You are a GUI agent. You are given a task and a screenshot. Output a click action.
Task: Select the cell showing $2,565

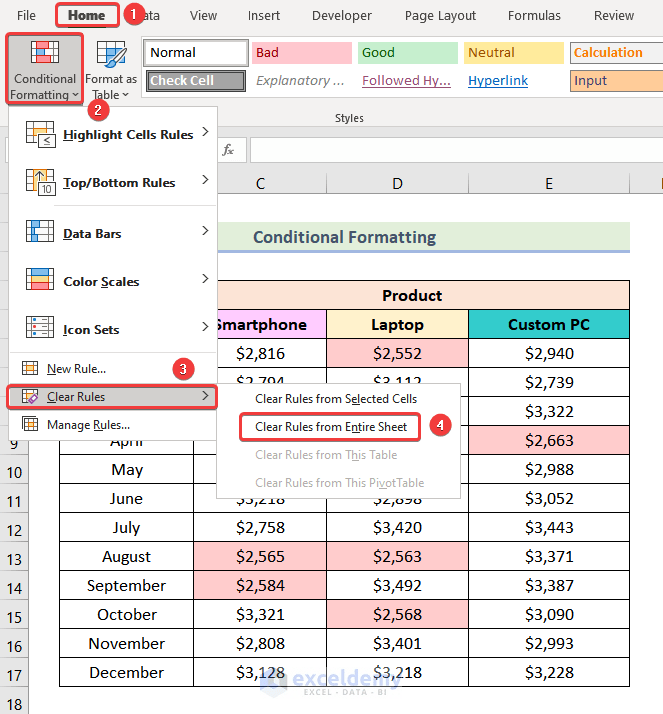[x=260, y=556]
